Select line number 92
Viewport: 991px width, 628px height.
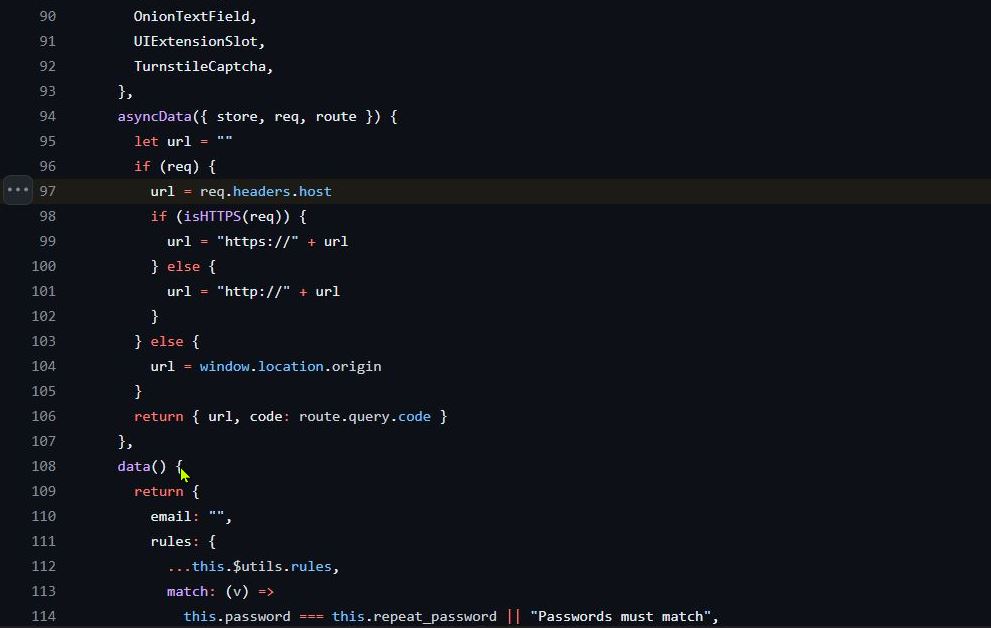click(47, 66)
